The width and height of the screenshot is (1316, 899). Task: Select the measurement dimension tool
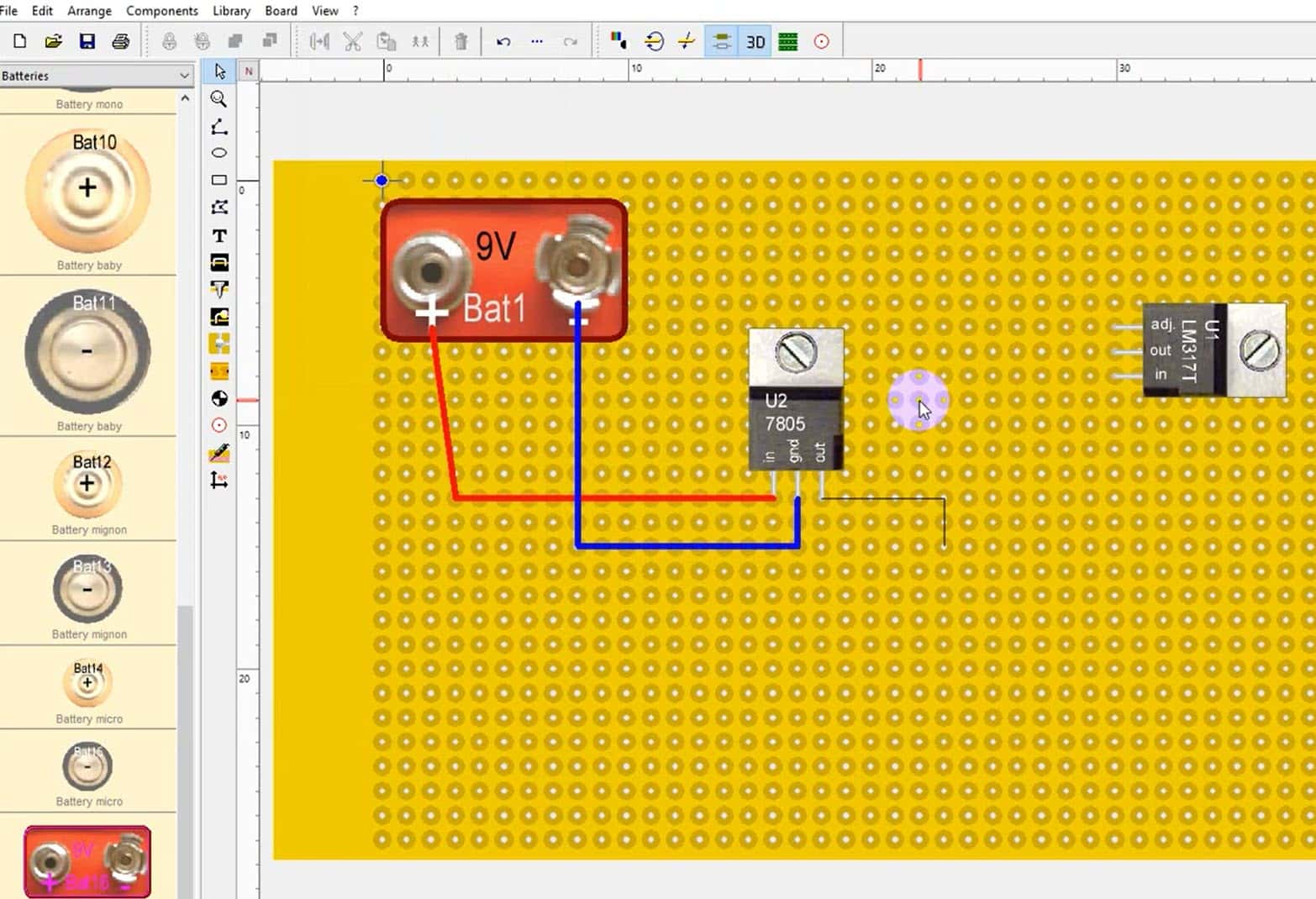pos(218,481)
